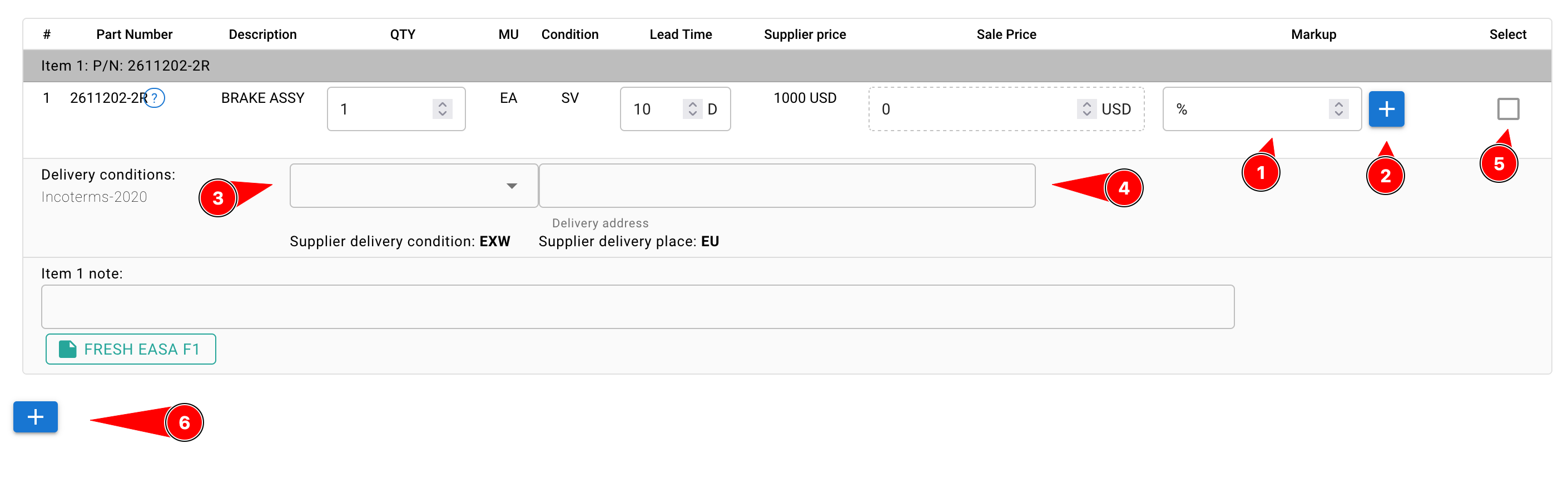The height and width of the screenshot is (498, 1568).
Task: Click into the Delivery address field
Action: click(x=786, y=186)
